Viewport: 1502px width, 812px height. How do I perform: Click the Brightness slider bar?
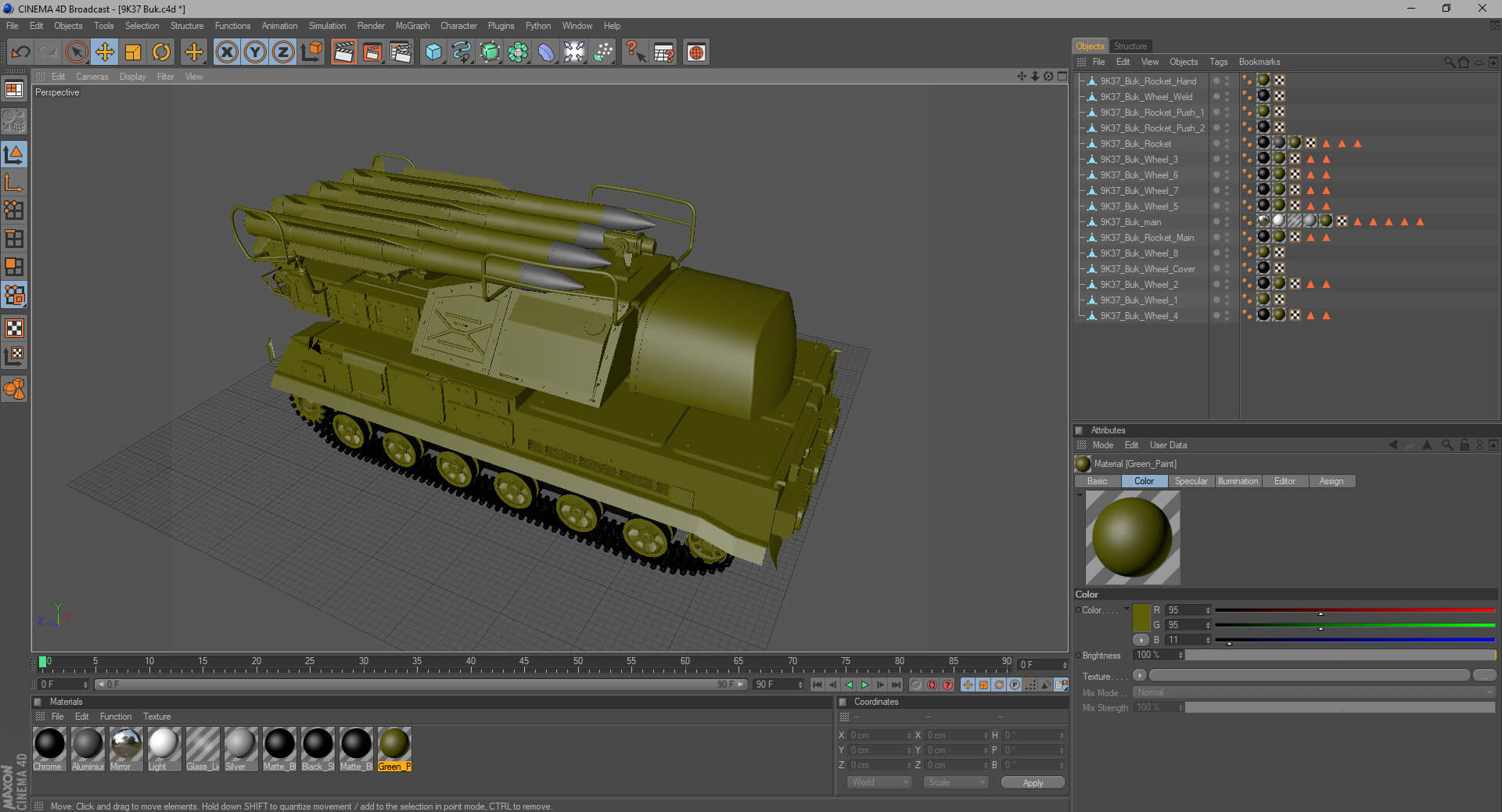(1339, 655)
